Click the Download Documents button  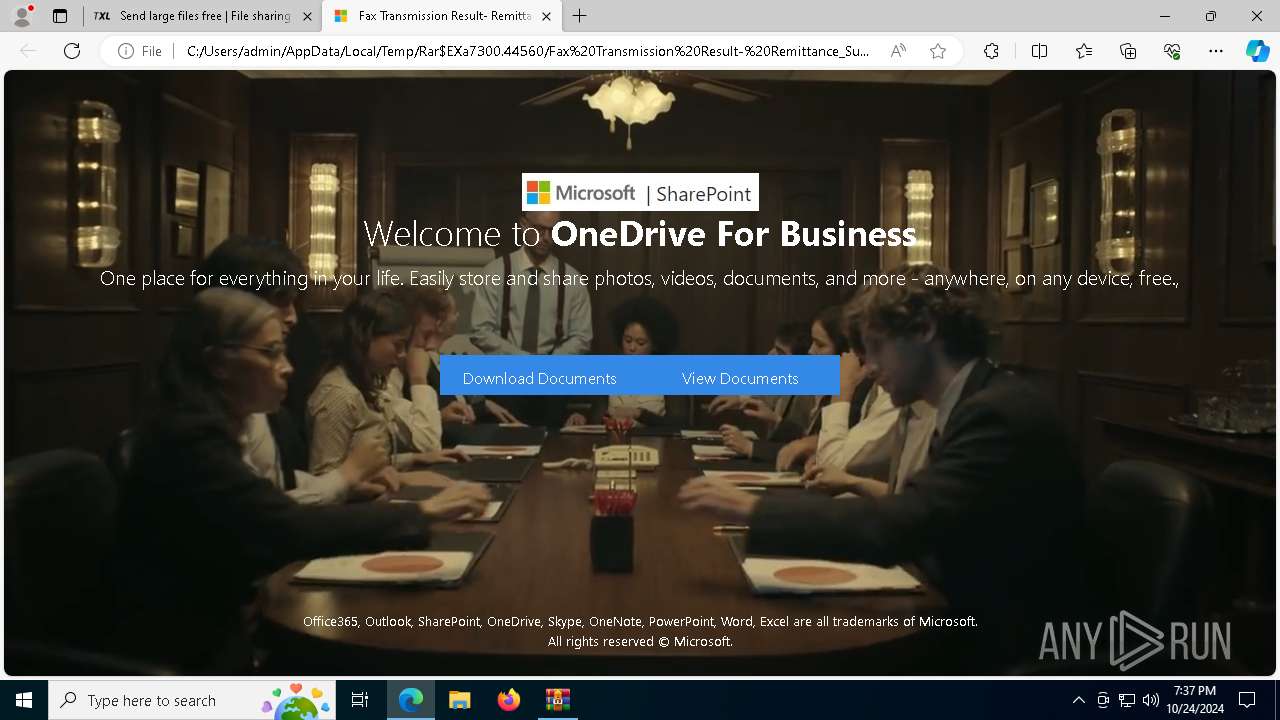pos(540,378)
